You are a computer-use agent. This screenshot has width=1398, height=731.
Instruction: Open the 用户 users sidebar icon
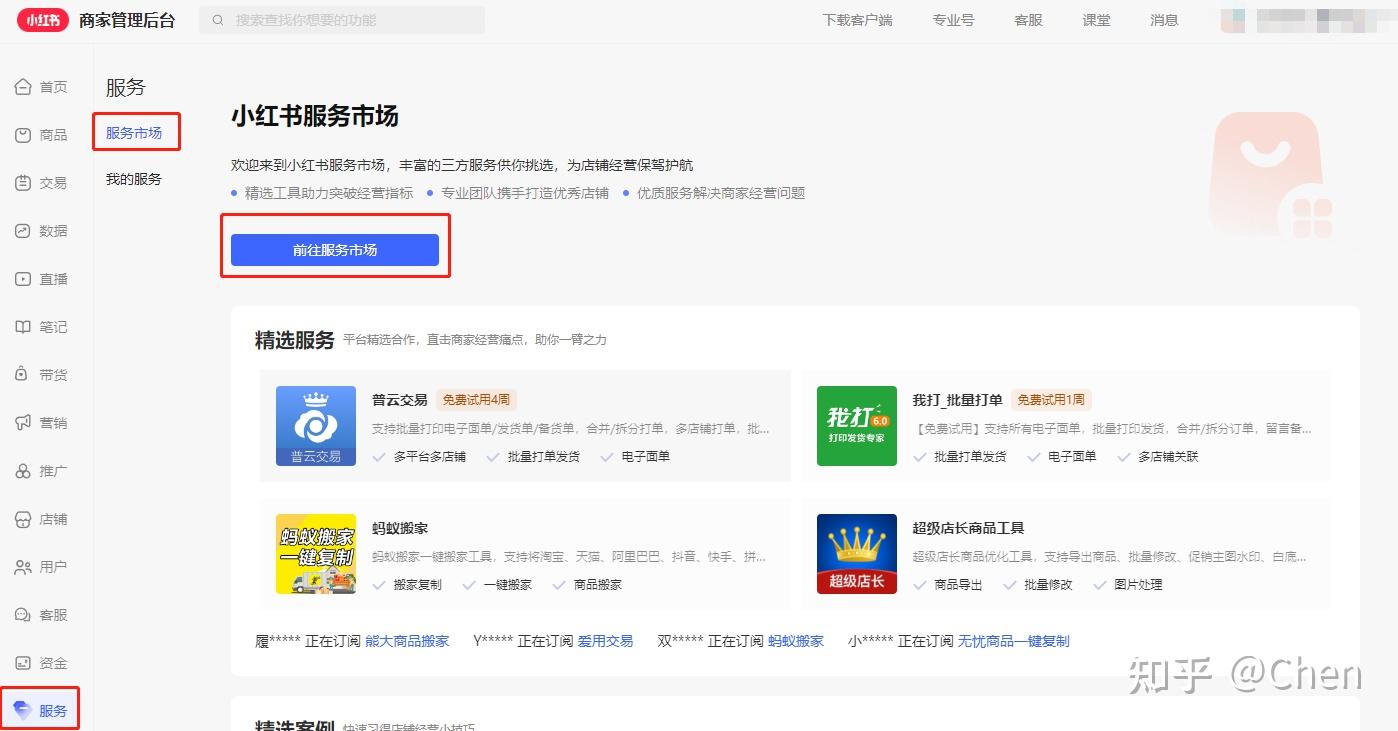40,566
